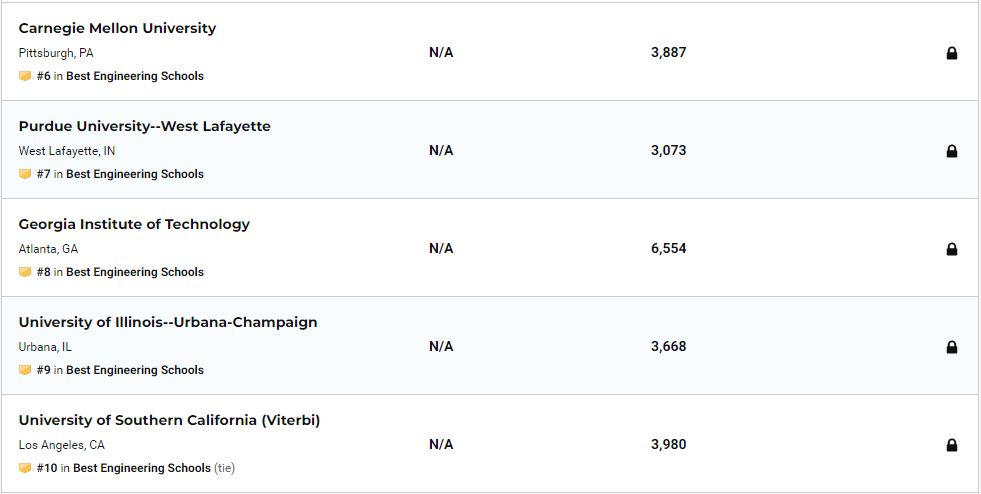
Task: Click the #7 ranking badge icon
Action: tap(25, 174)
